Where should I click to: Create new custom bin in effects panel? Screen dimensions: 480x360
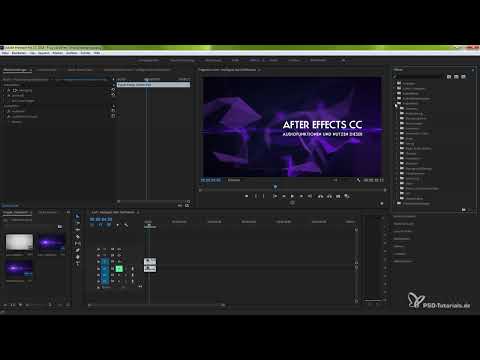pos(464,210)
